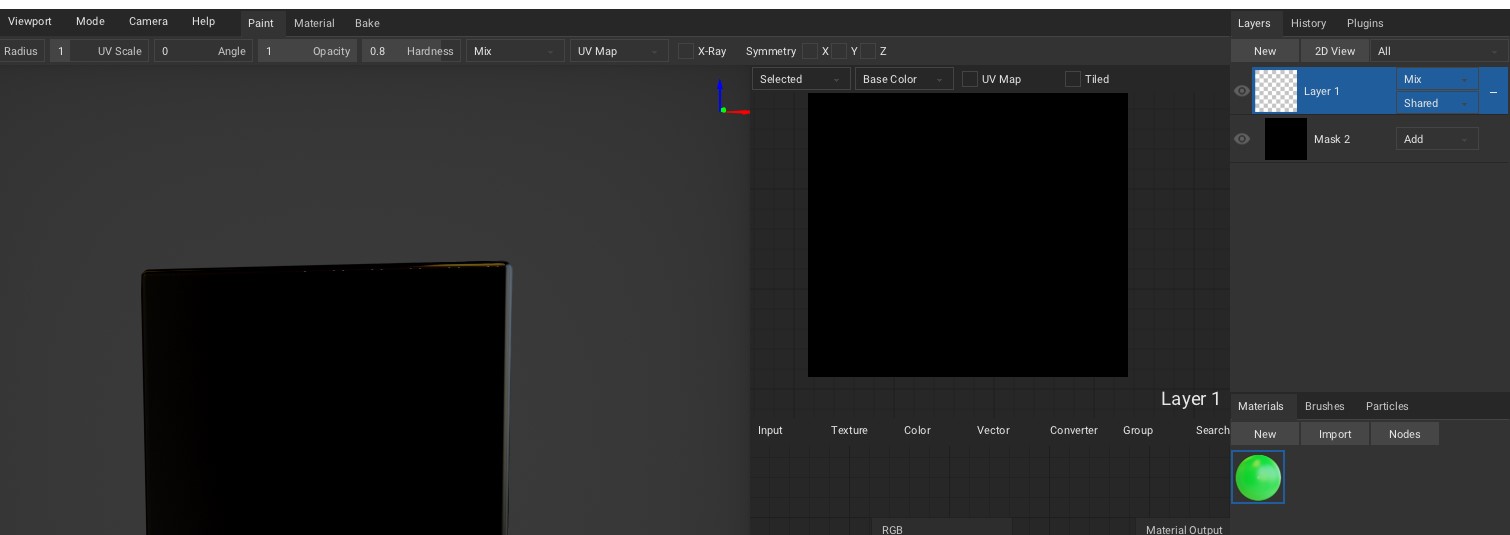This screenshot has width=1510, height=535.
Task: Open the Camera menu
Action: pos(148,21)
